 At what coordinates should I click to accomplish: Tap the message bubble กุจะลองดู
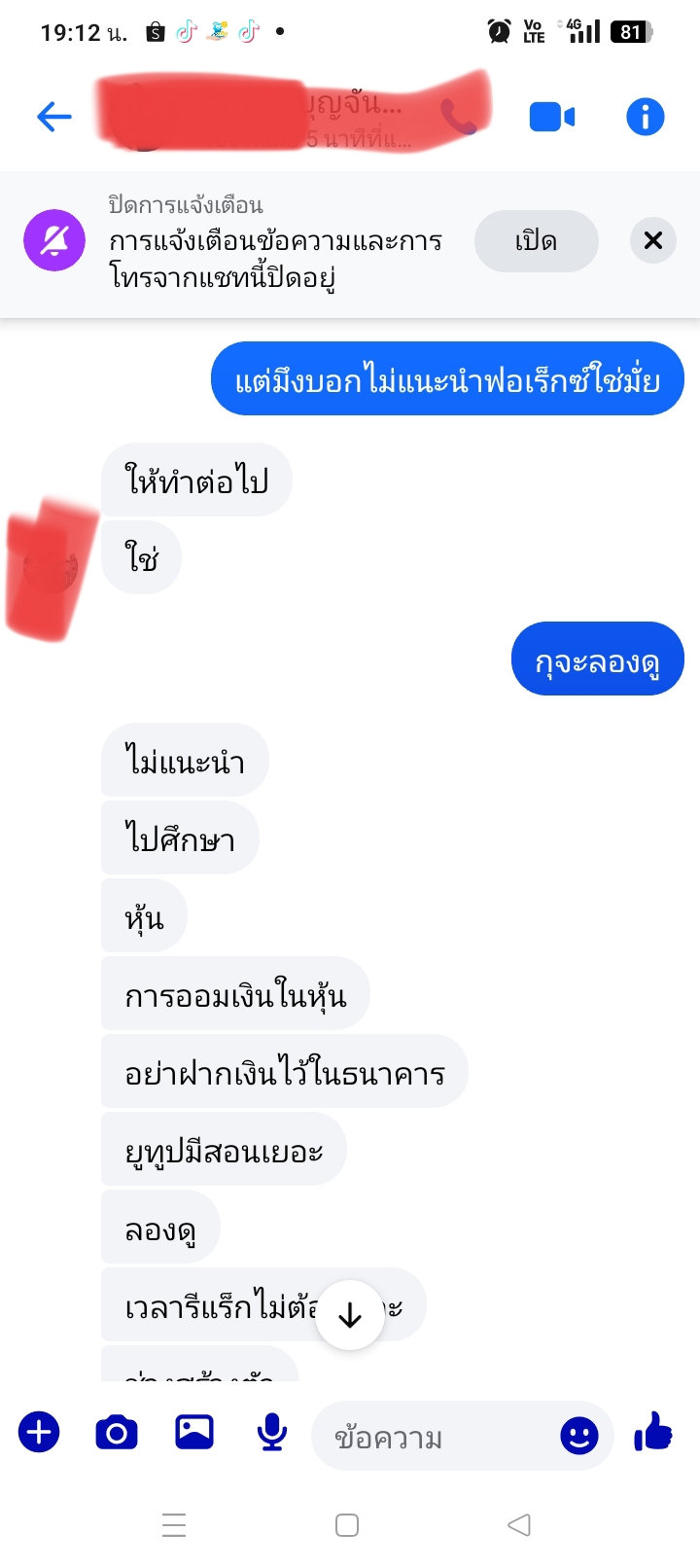coord(598,659)
